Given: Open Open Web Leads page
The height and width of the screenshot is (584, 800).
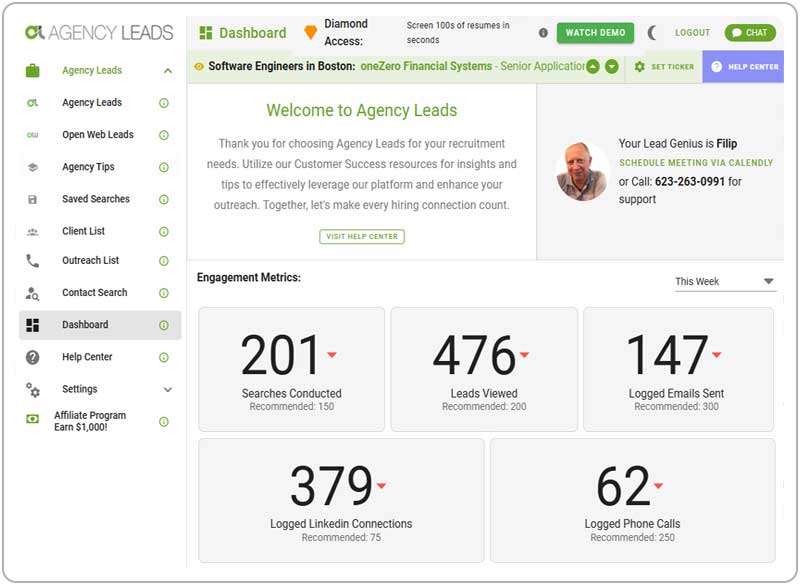Looking at the screenshot, I should coord(99,135).
